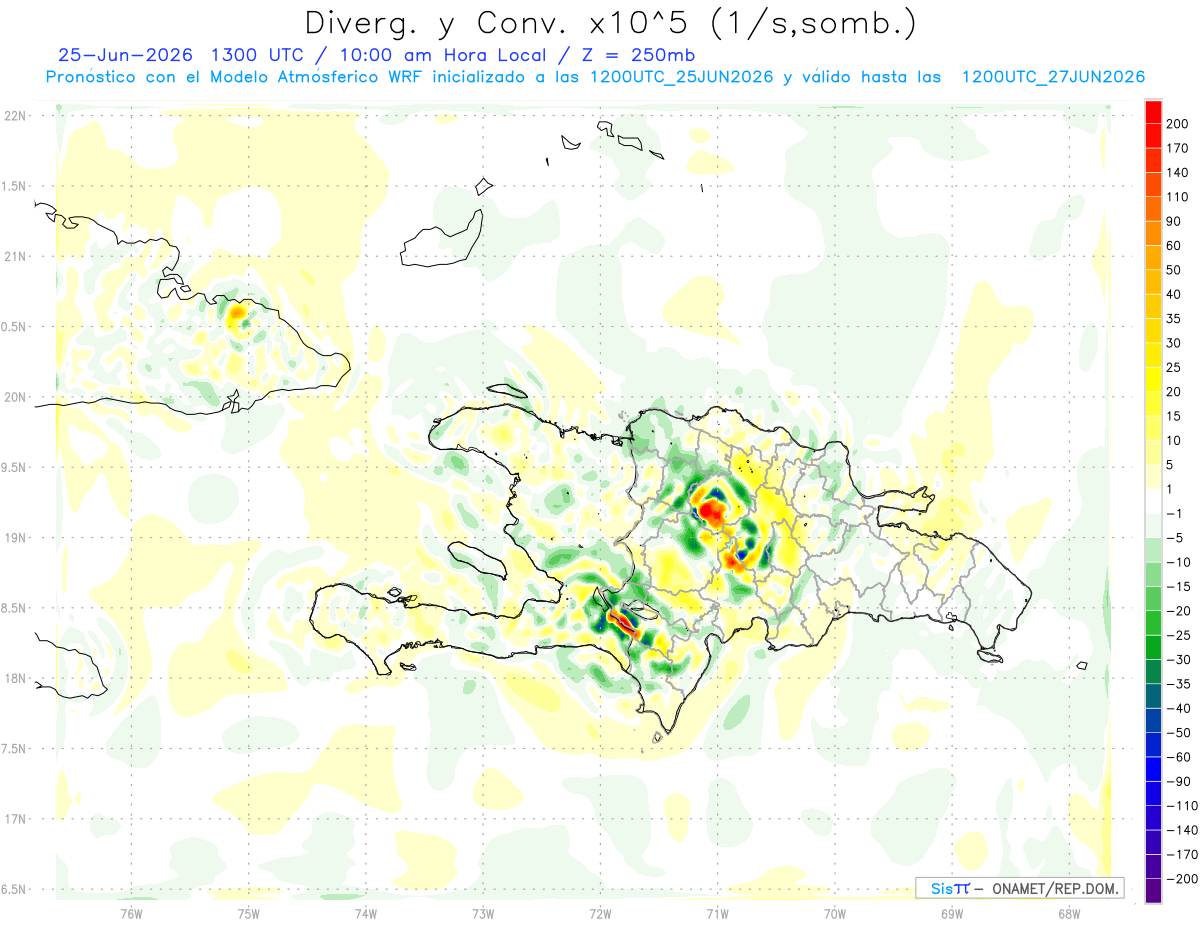Click the colorbar label '60'
1200x927 pixels.
click(1174, 246)
